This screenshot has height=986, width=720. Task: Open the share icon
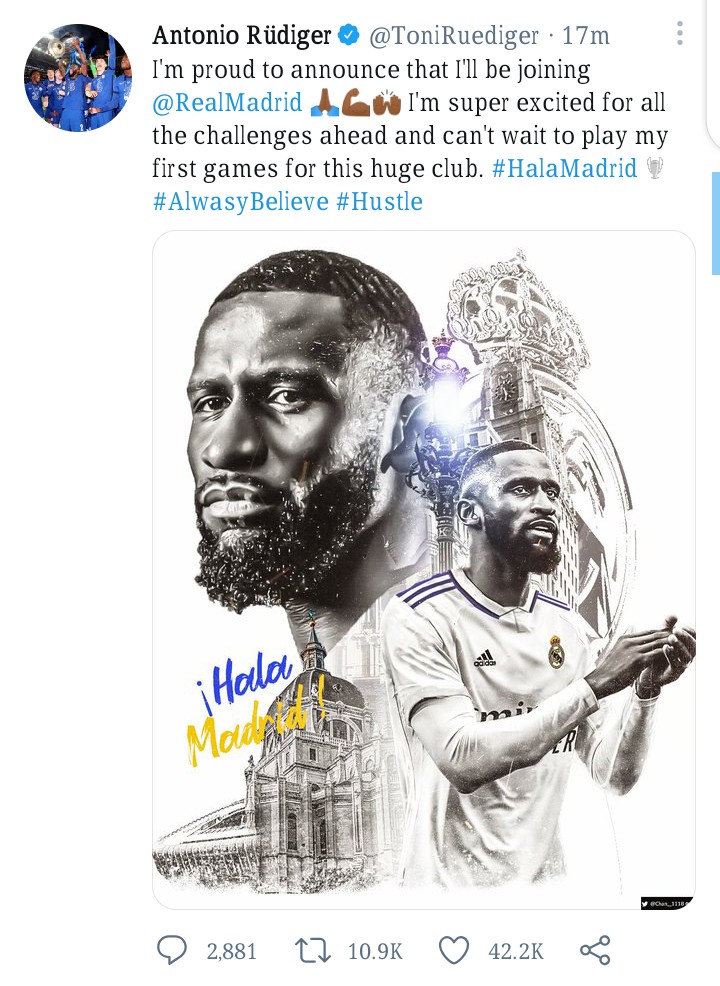(595, 950)
